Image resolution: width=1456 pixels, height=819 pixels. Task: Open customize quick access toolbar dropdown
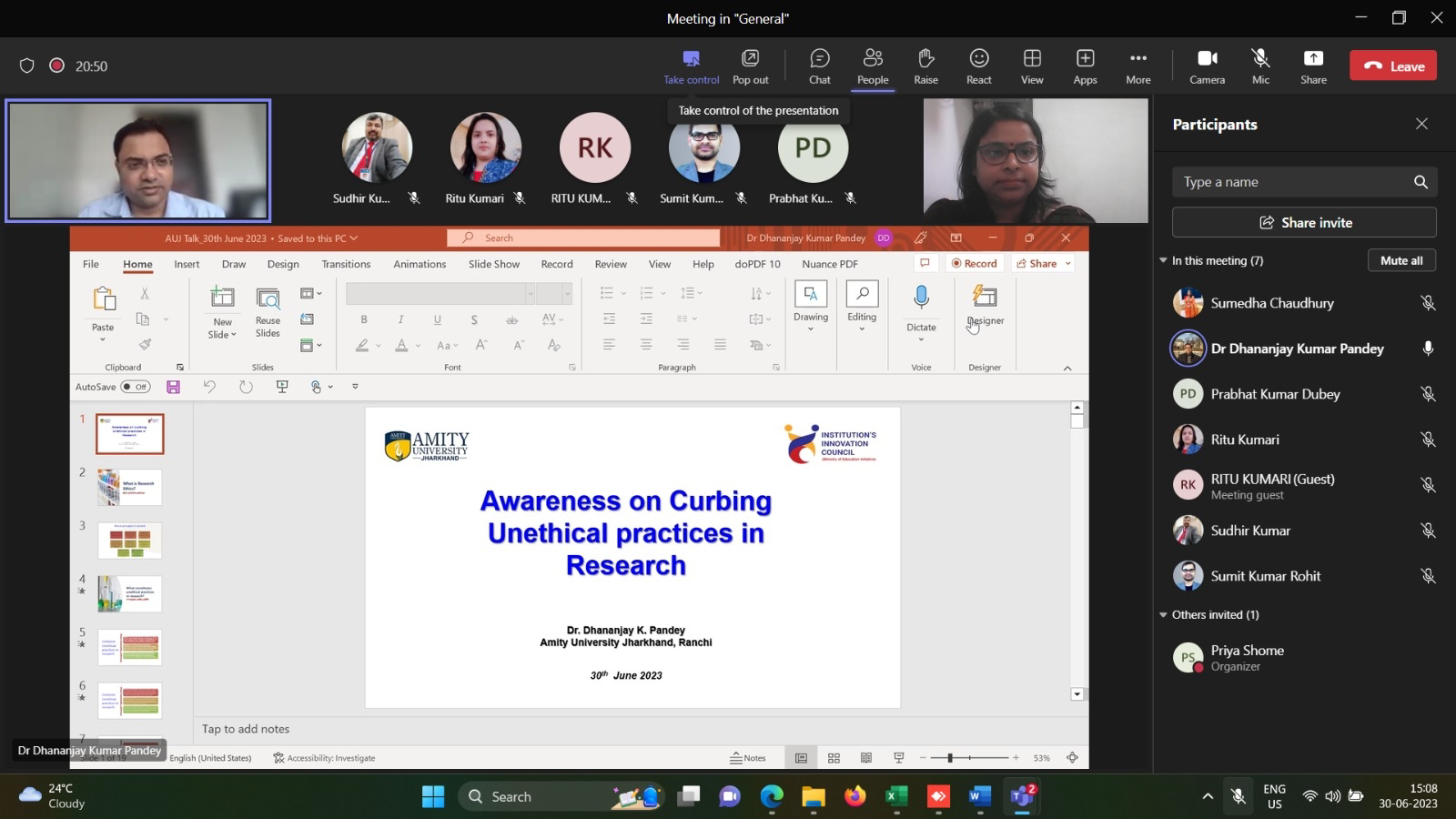(x=355, y=387)
